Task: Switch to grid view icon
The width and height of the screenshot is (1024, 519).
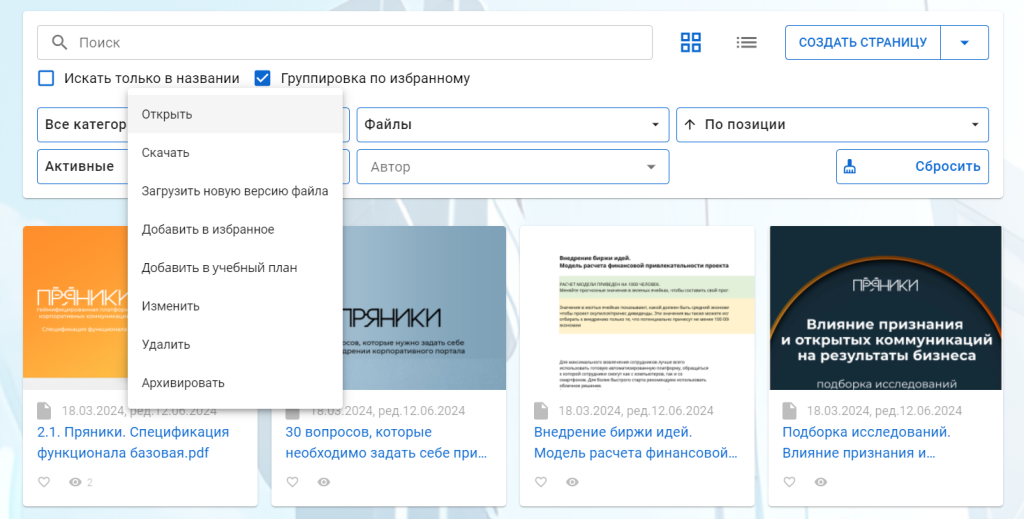Action: 690,42
